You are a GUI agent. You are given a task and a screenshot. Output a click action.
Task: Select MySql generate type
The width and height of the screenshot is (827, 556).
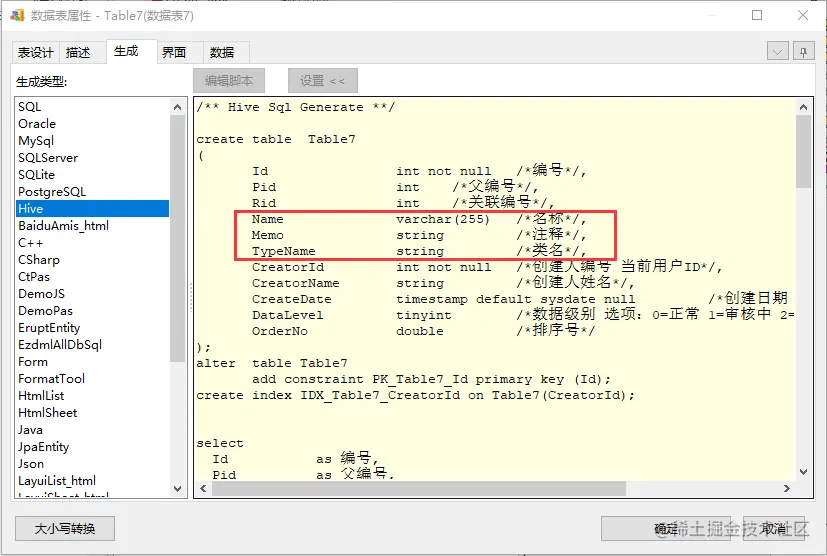click(92, 141)
